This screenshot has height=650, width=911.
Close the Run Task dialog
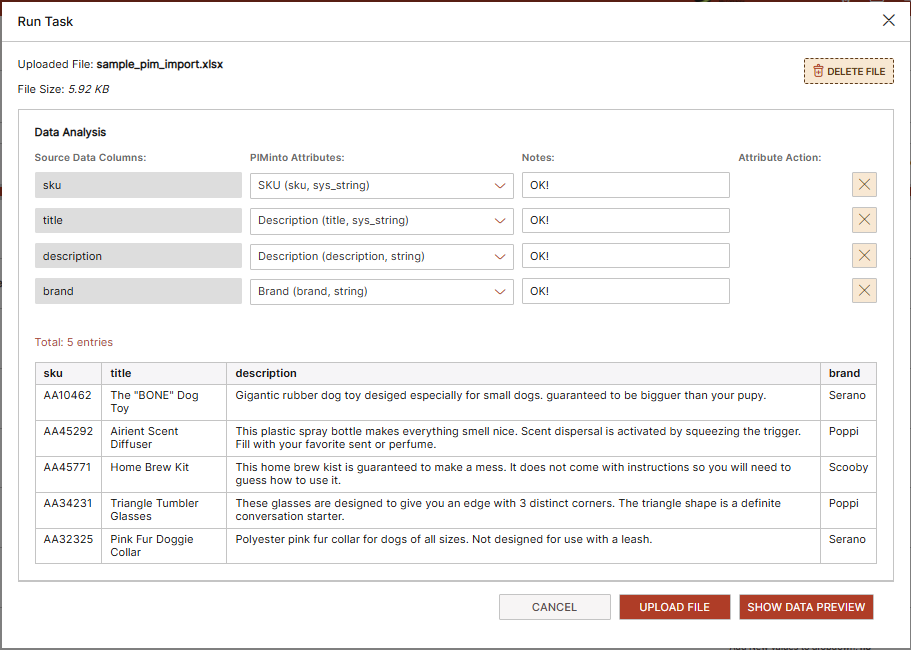click(888, 21)
